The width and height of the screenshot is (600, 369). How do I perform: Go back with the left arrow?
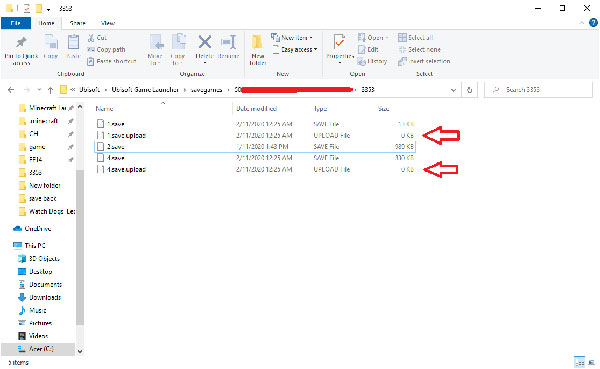[11, 90]
